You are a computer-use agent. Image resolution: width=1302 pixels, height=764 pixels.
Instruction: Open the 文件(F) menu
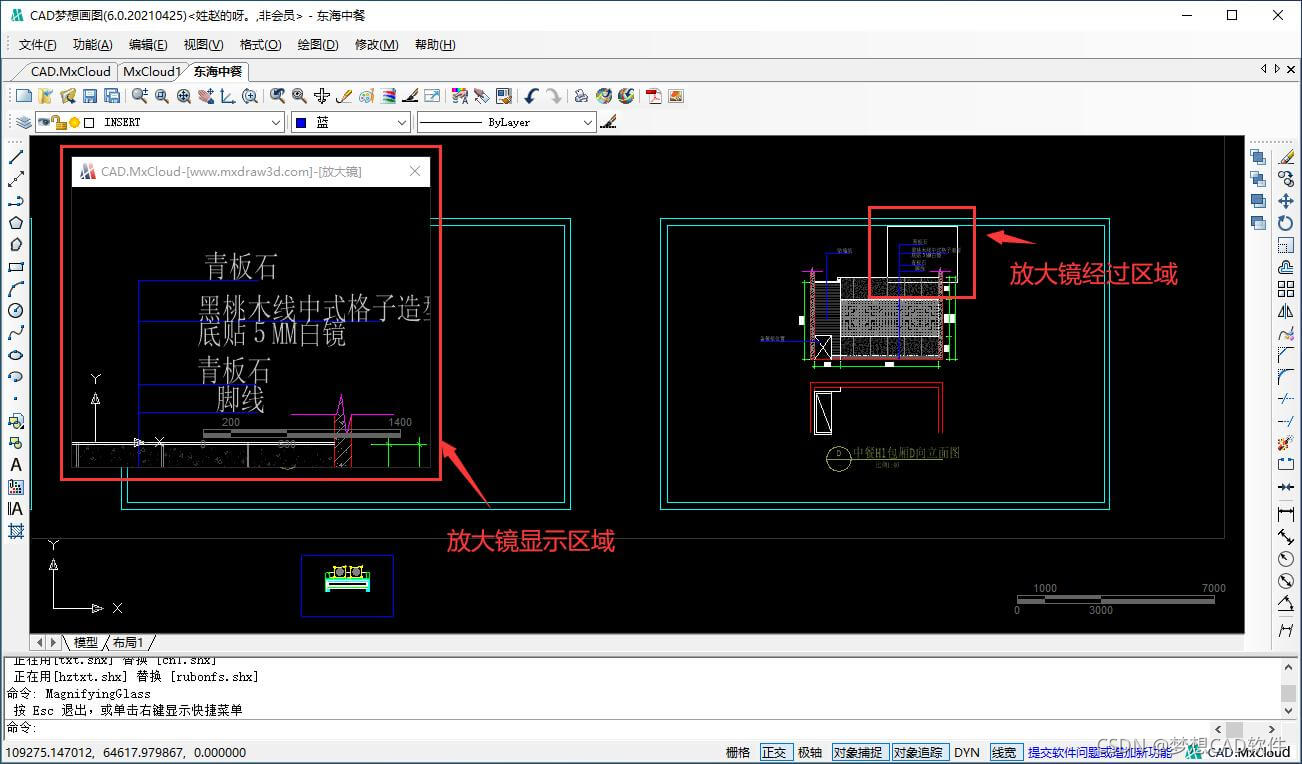37,45
